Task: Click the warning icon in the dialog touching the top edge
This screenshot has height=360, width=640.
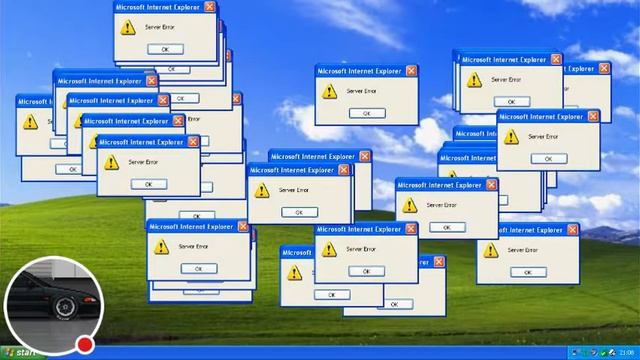Action: [128, 28]
